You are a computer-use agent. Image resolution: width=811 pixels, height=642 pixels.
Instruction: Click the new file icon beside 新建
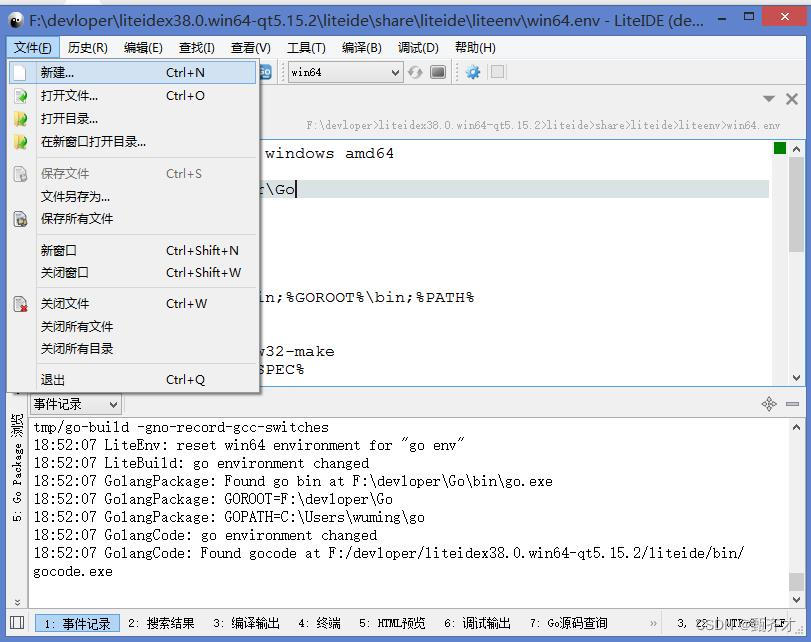(x=20, y=72)
